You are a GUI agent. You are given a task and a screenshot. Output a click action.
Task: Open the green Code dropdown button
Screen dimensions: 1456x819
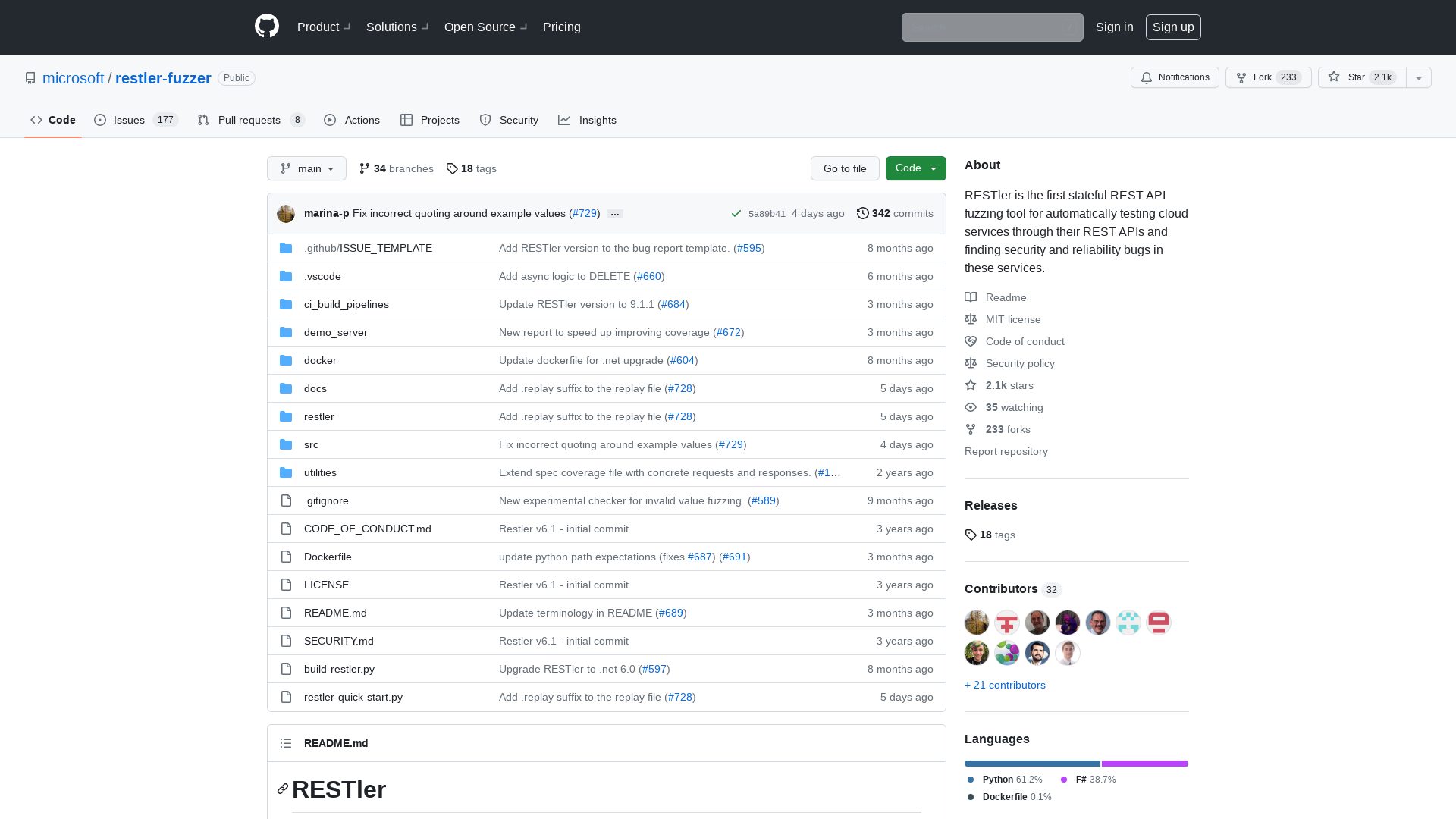click(915, 168)
